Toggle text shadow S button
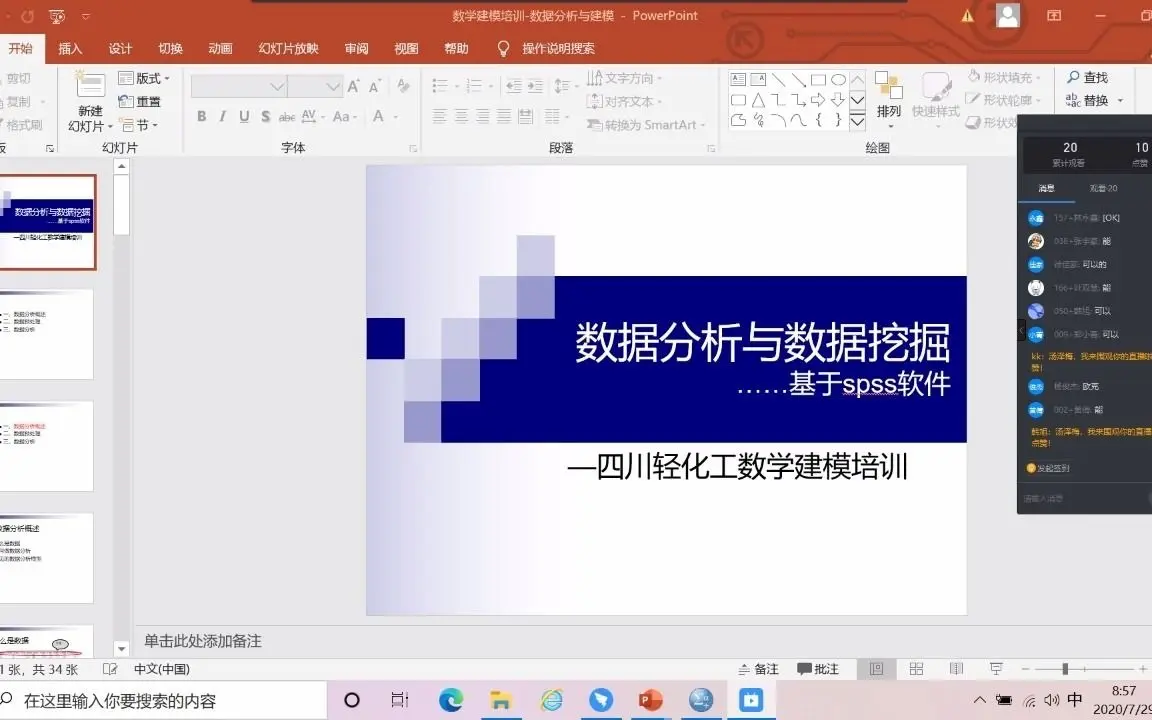This screenshot has width=1152, height=720. coord(265,116)
